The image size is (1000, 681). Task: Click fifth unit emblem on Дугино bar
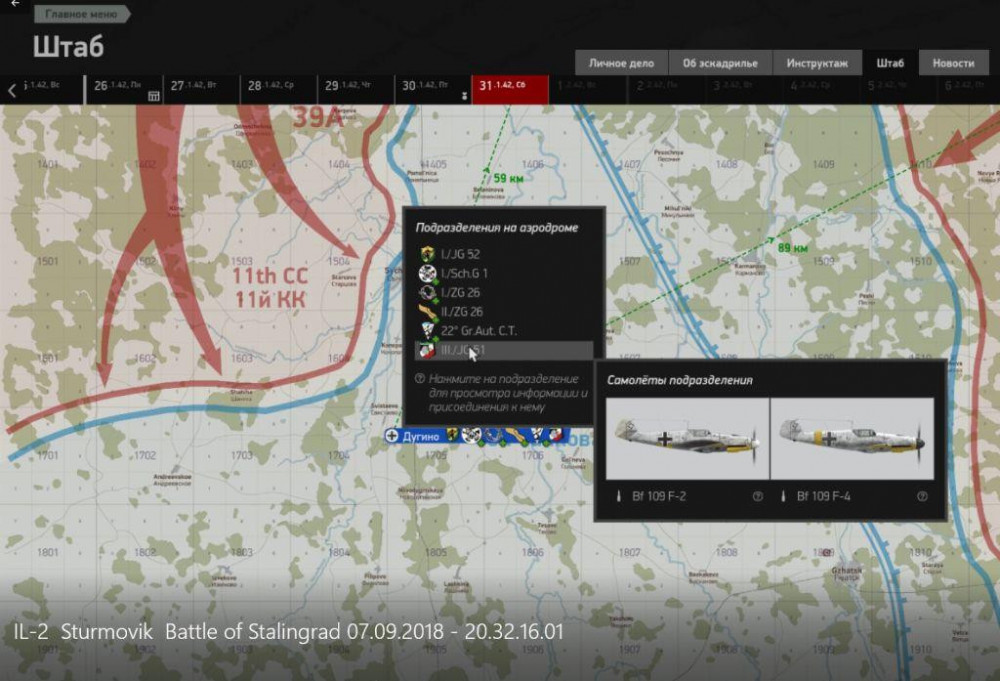click(538, 436)
